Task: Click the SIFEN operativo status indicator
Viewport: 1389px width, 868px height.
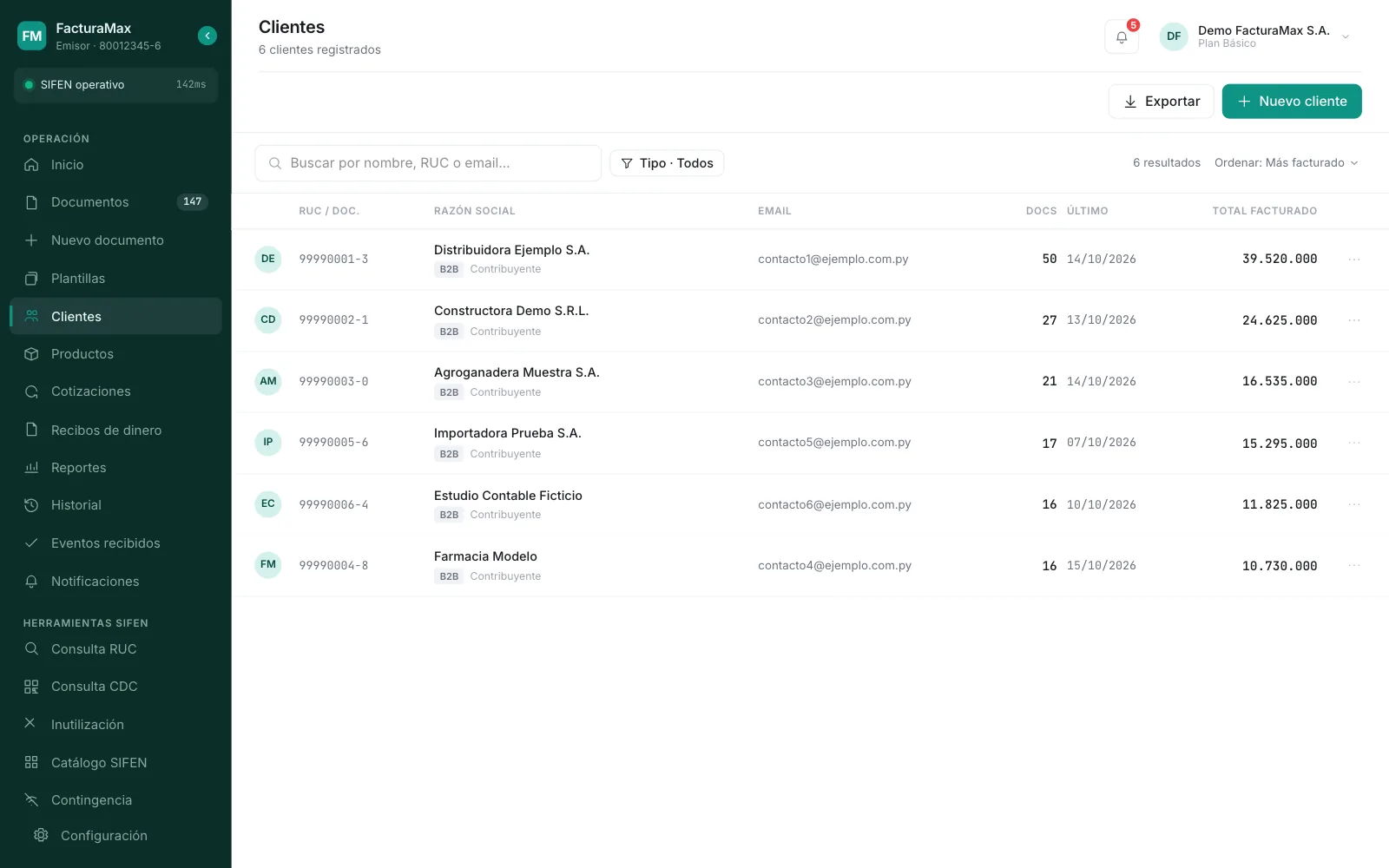Action: (x=115, y=85)
